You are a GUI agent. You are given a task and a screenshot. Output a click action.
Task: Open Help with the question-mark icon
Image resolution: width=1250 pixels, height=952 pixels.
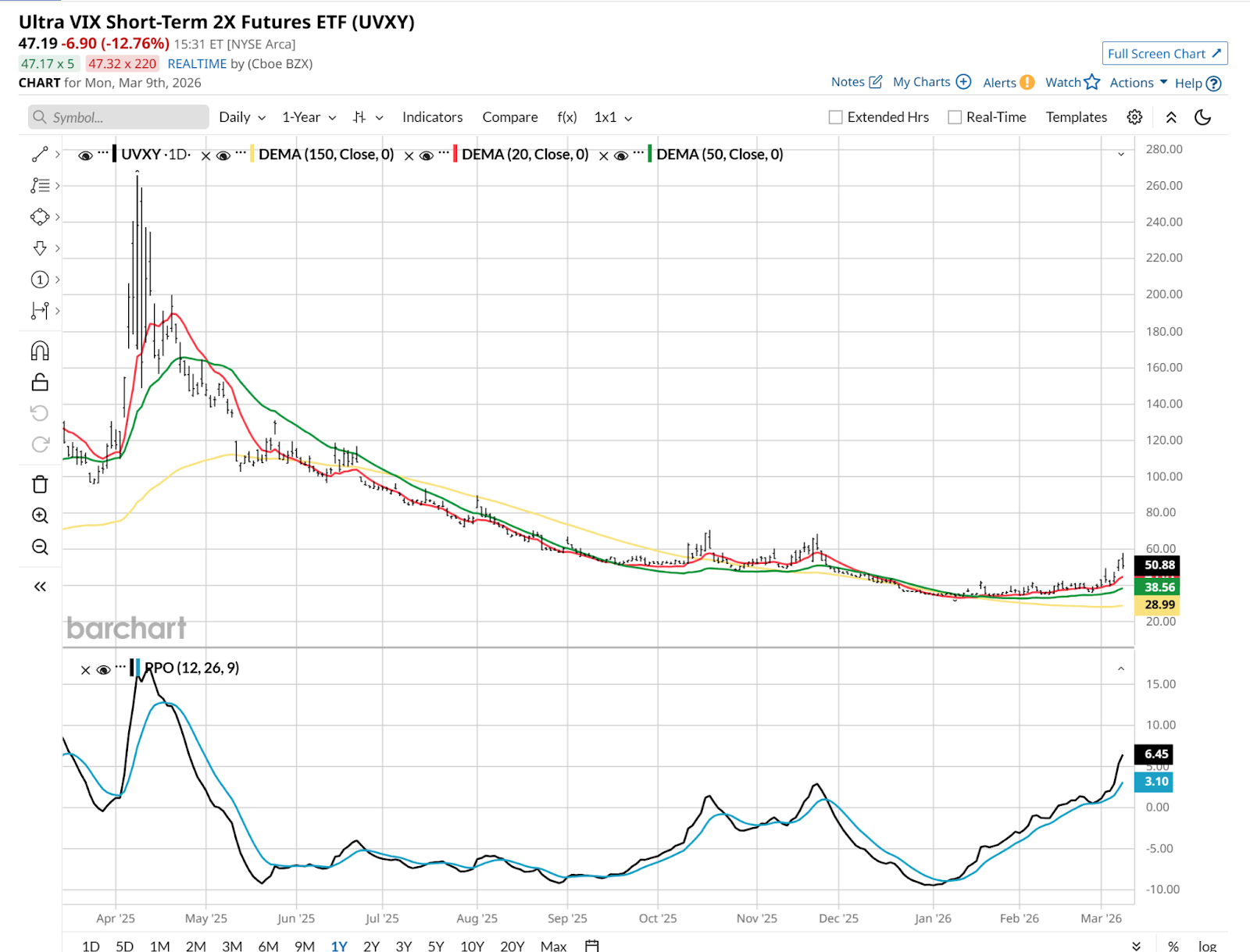pos(1214,84)
